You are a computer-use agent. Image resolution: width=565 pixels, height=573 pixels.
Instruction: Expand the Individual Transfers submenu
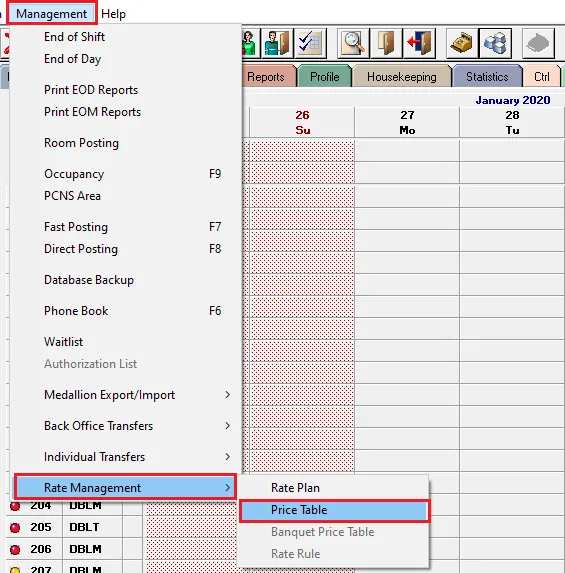point(125,457)
